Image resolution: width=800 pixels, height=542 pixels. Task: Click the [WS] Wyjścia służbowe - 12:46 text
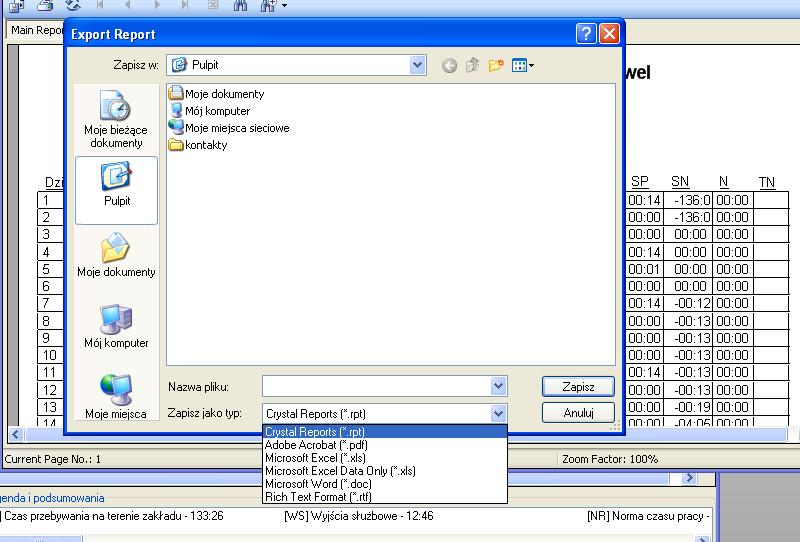tap(359, 516)
